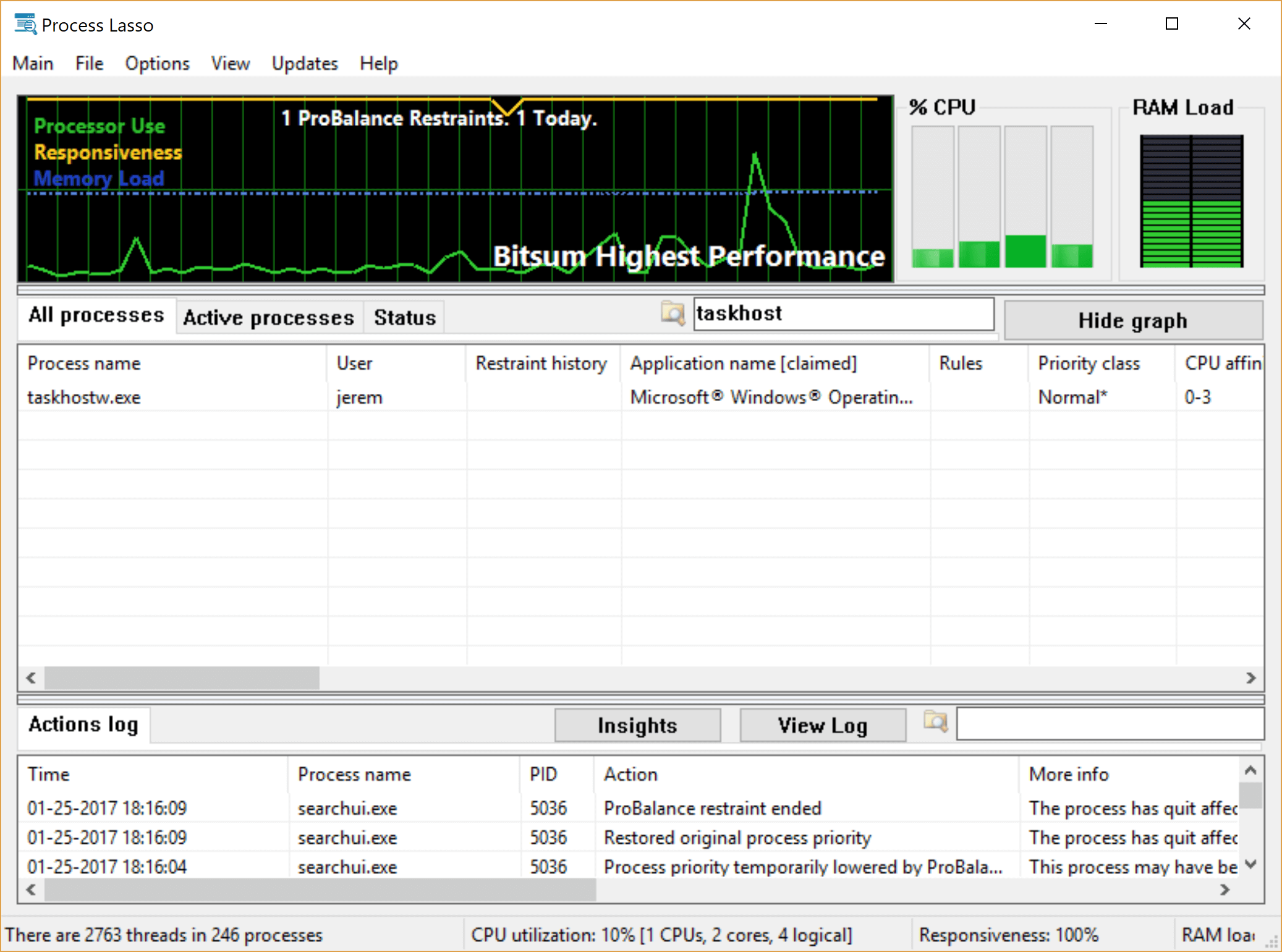
Task: Click the RAM Load meter
Action: (x=1192, y=201)
